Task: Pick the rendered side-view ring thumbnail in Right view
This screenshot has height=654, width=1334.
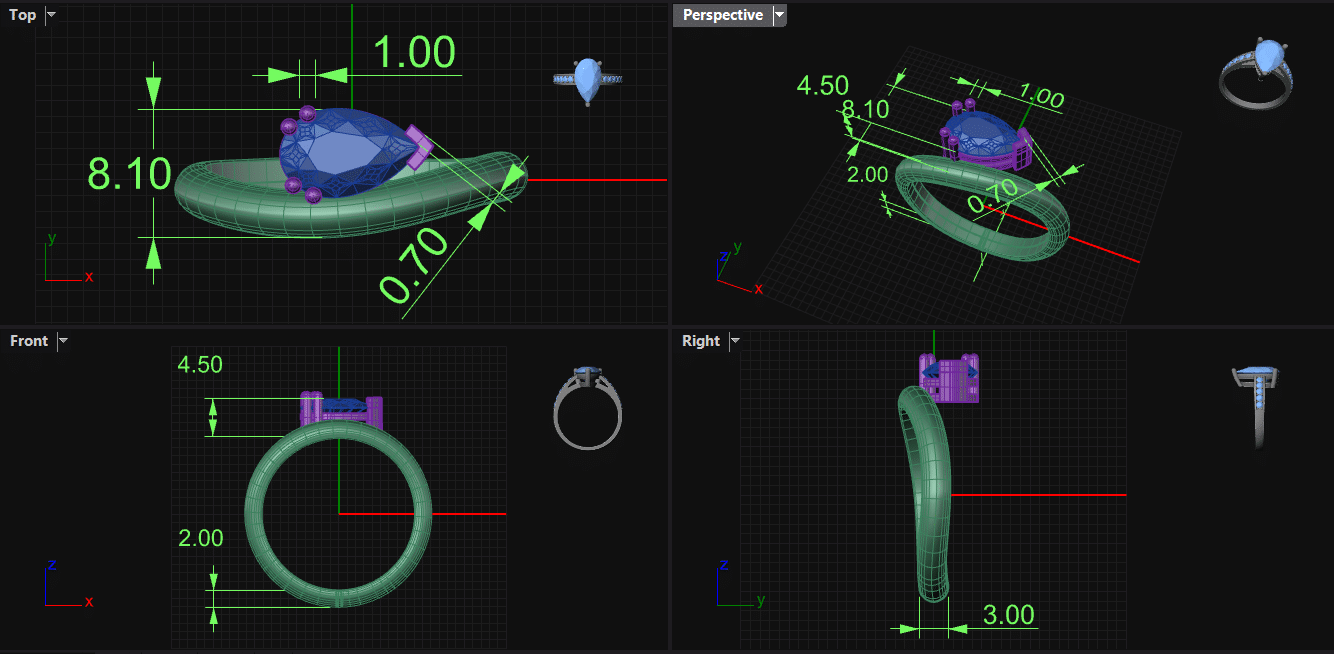Action: pos(1258,406)
